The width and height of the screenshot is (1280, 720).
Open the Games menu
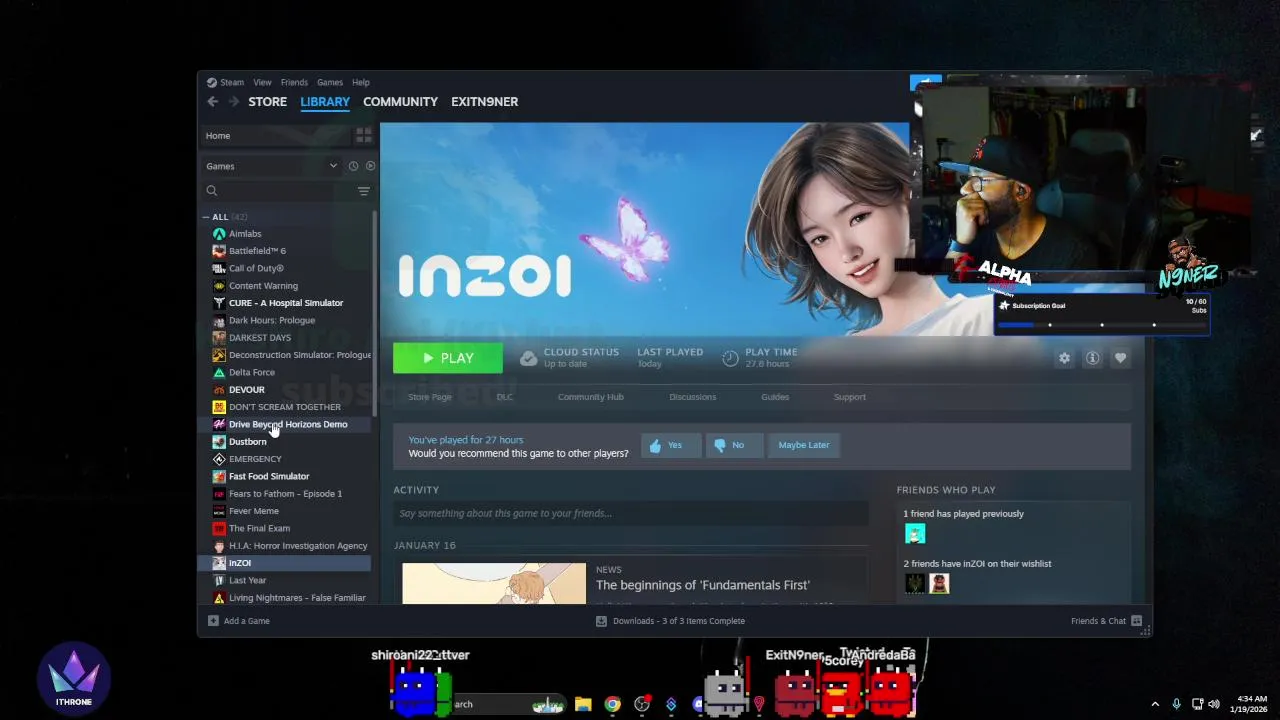click(330, 82)
